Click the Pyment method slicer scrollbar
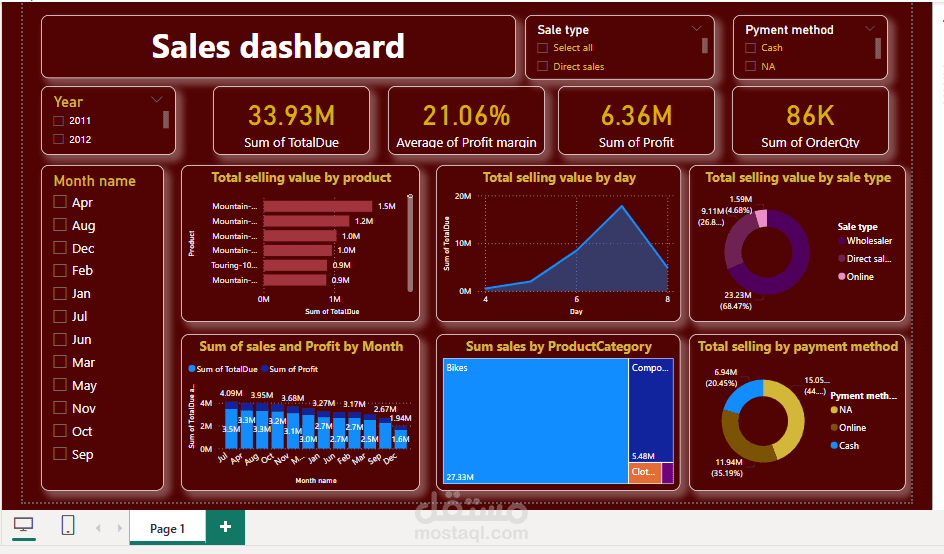Screen dimensions: 944x554 878,49
